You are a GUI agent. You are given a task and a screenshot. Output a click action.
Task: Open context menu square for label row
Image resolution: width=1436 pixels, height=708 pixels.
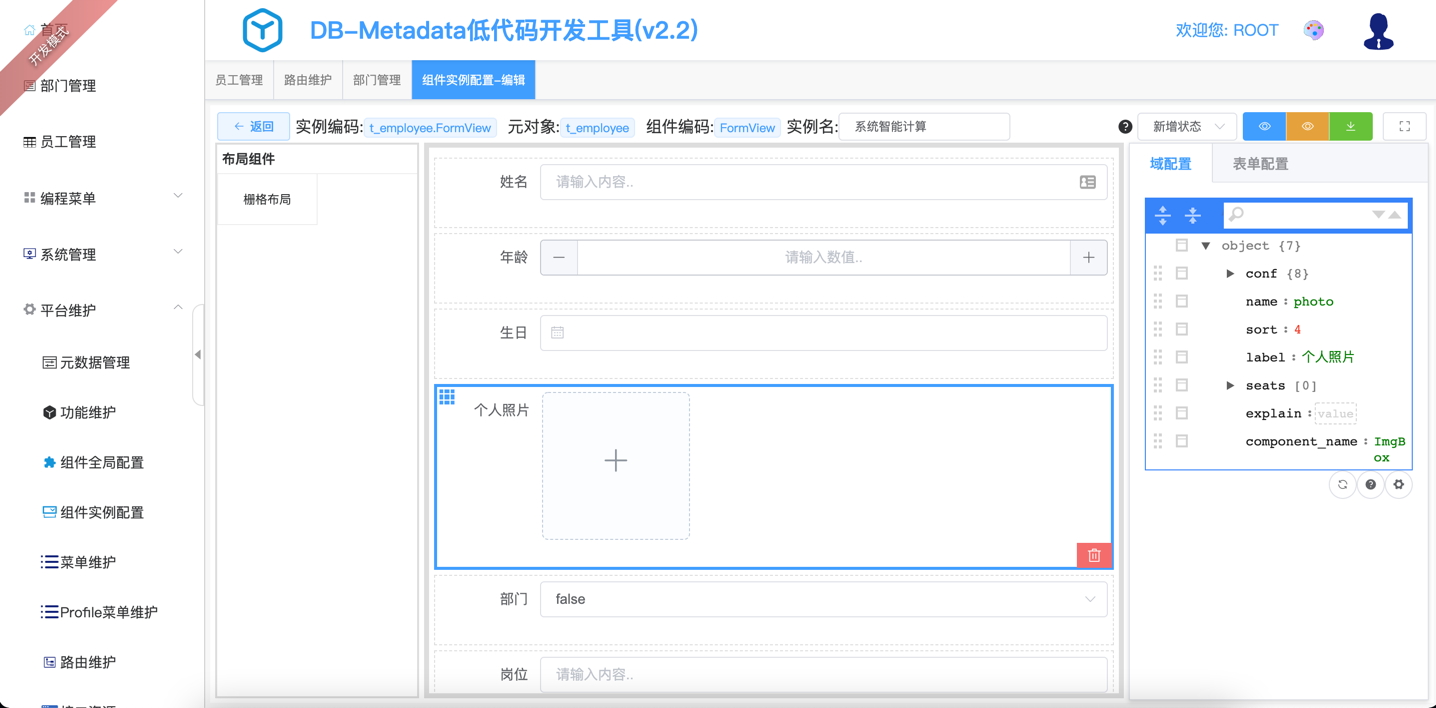coord(1182,357)
